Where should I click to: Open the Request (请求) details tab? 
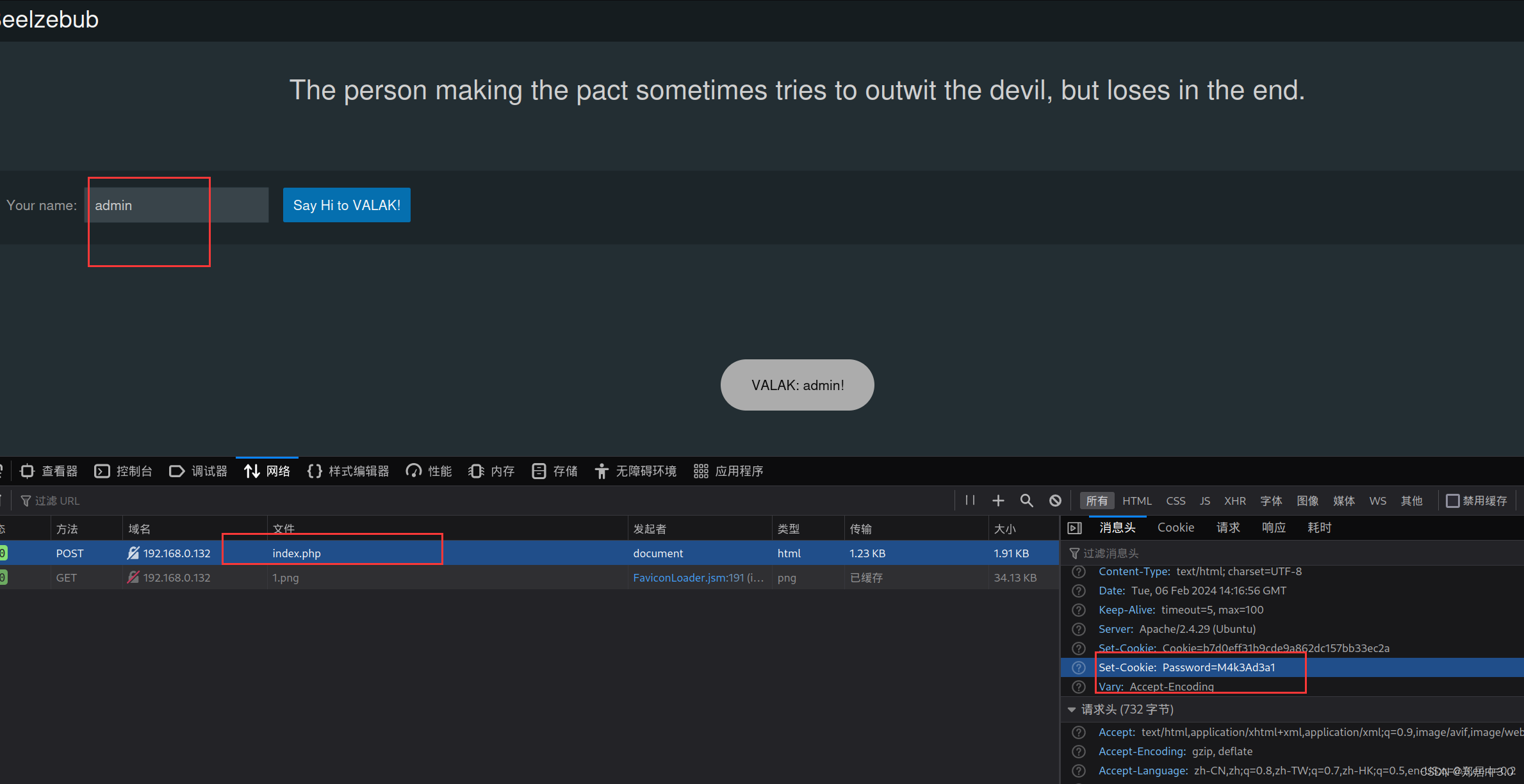click(x=1228, y=528)
